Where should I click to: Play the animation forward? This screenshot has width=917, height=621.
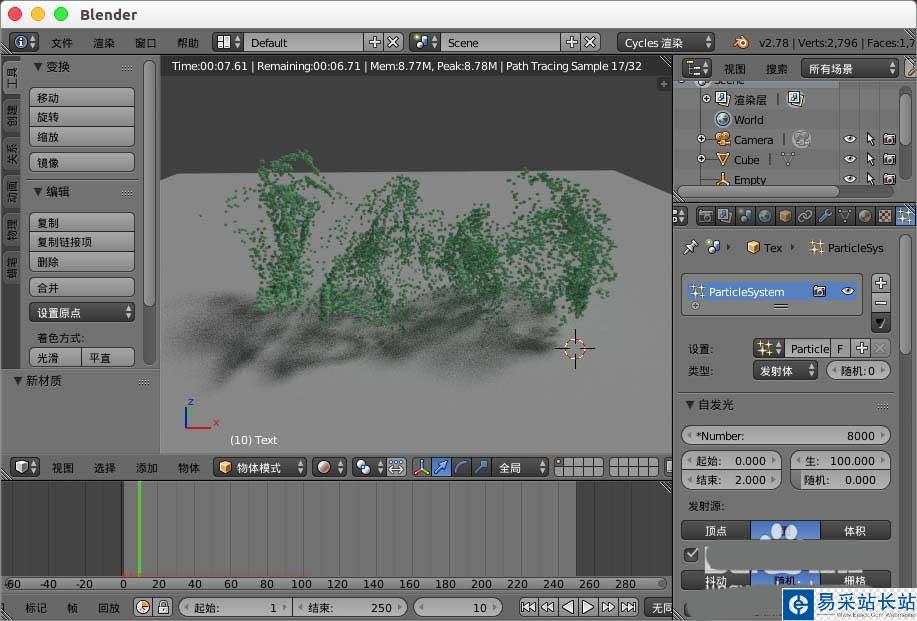[588, 608]
